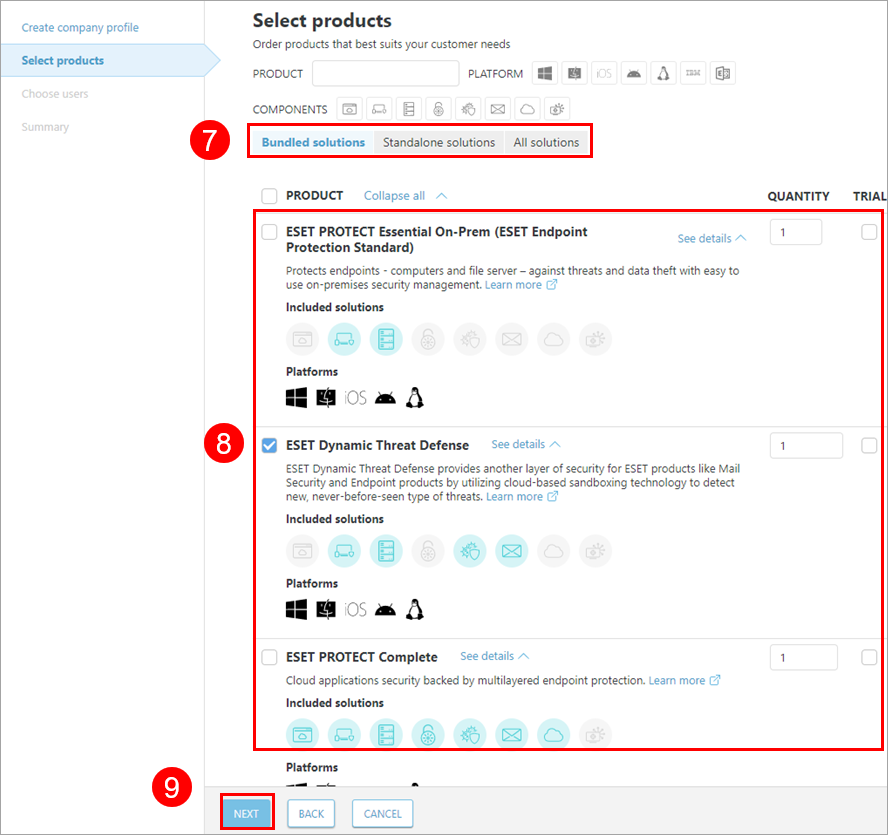Collapse all product details

click(405, 196)
